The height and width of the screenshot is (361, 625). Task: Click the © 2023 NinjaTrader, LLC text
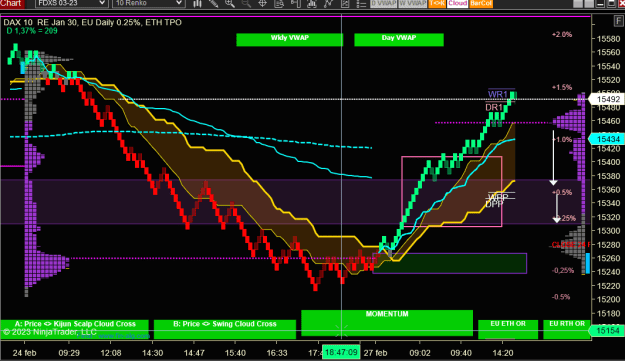coord(50,332)
